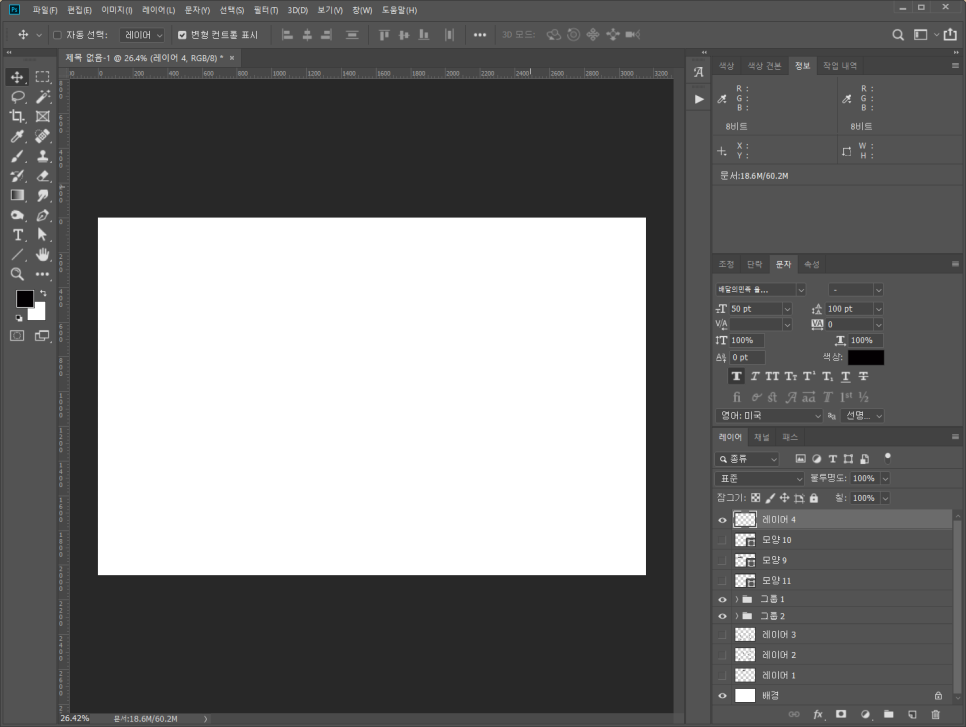Click the trash icon to delete layer
The width and height of the screenshot is (966, 727).
pos(936,714)
